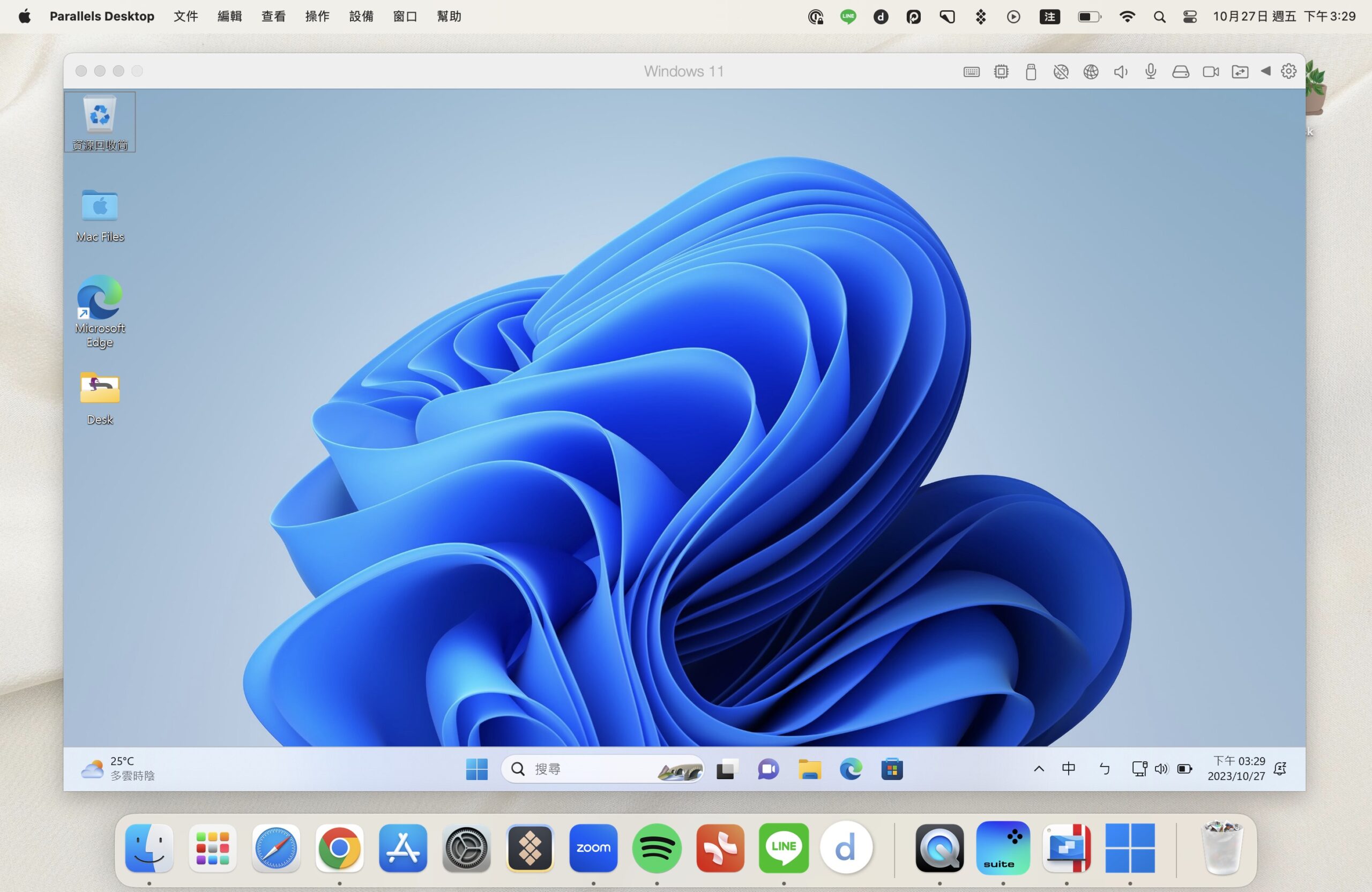Click the crossed-out globe icon in Parallels toolbar
Image resolution: width=1372 pixels, height=892 pixels.
tap(1061, 71)
